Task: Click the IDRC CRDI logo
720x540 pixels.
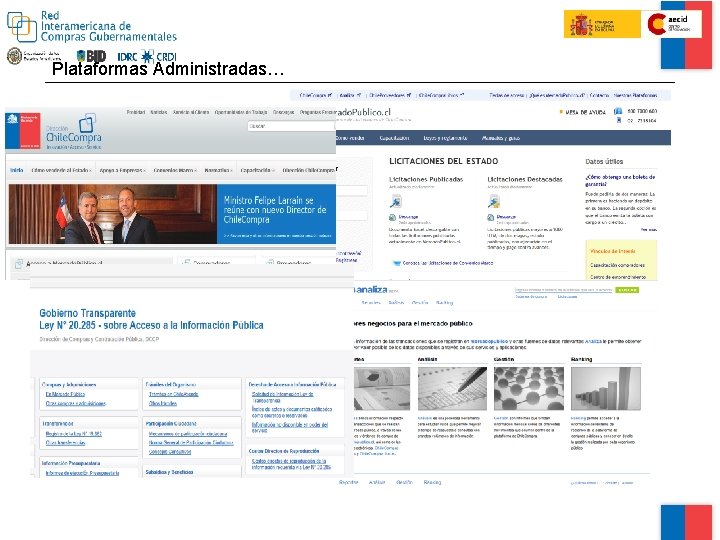Action: [147, 56]
